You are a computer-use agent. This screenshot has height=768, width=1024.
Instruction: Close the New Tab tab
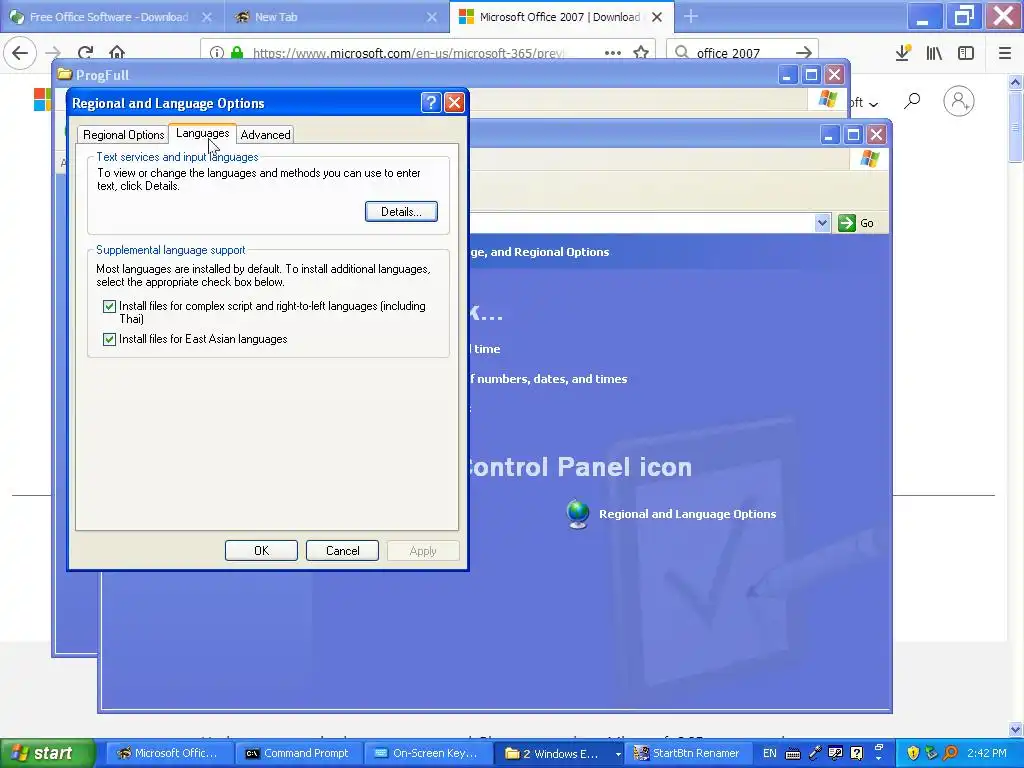coord(432,17)
